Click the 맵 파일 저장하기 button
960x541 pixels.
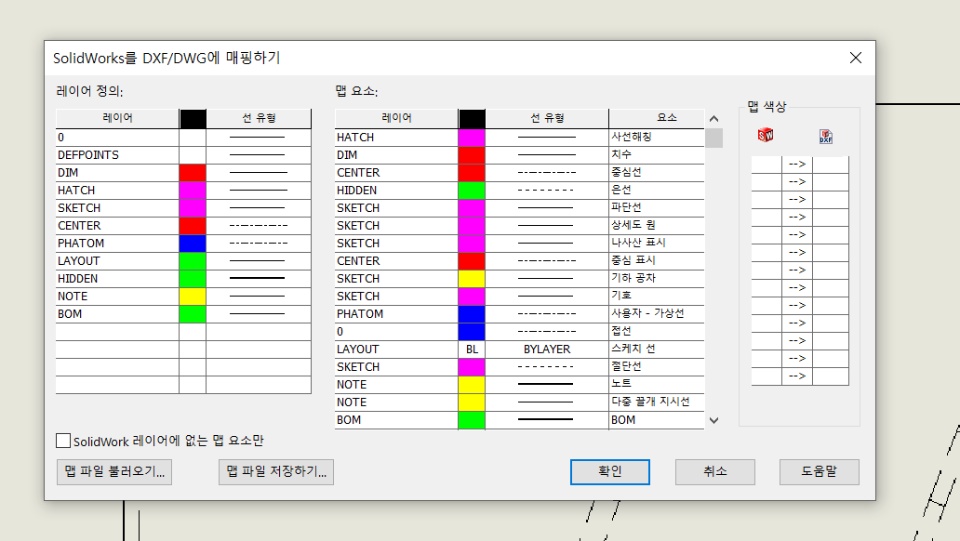coord(276,472)
